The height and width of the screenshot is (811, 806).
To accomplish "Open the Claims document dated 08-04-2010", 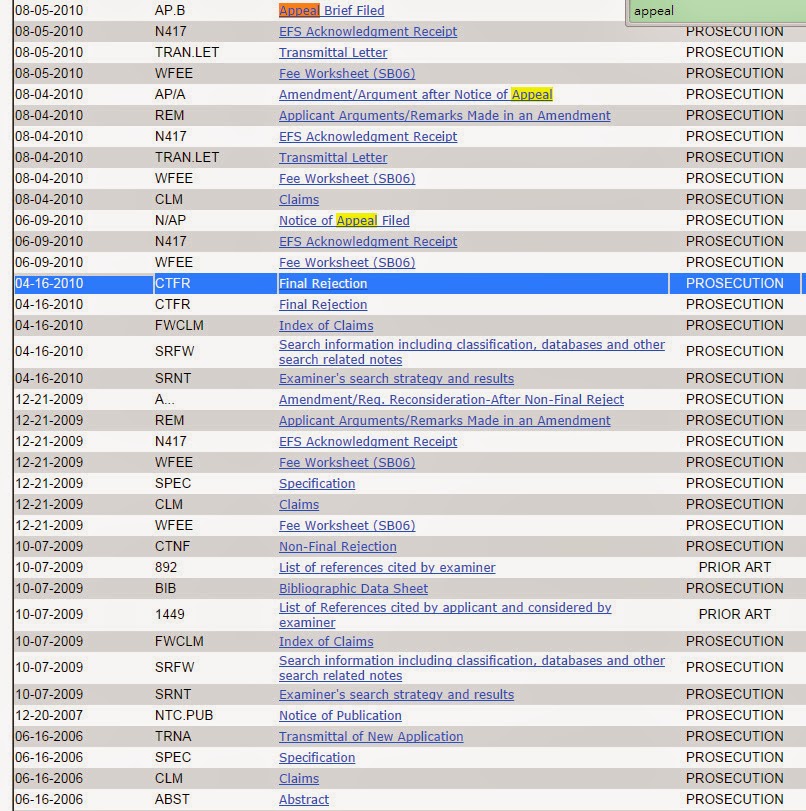I will [x=298, y=200].
